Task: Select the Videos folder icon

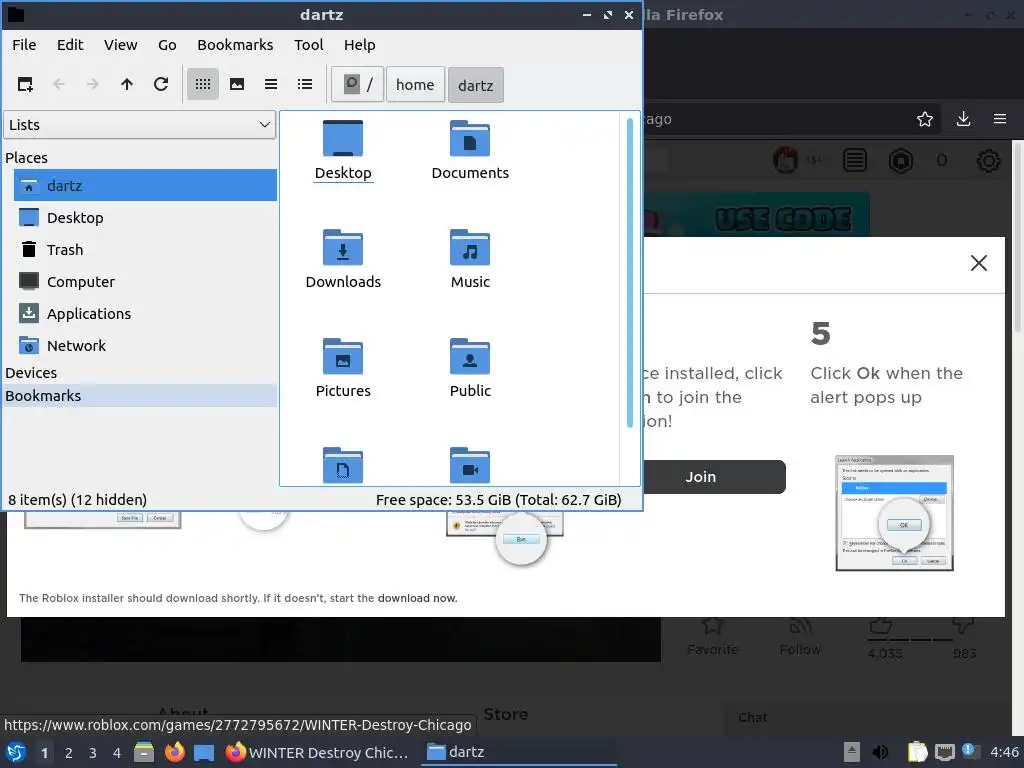Action: click(x=470, y=464)
